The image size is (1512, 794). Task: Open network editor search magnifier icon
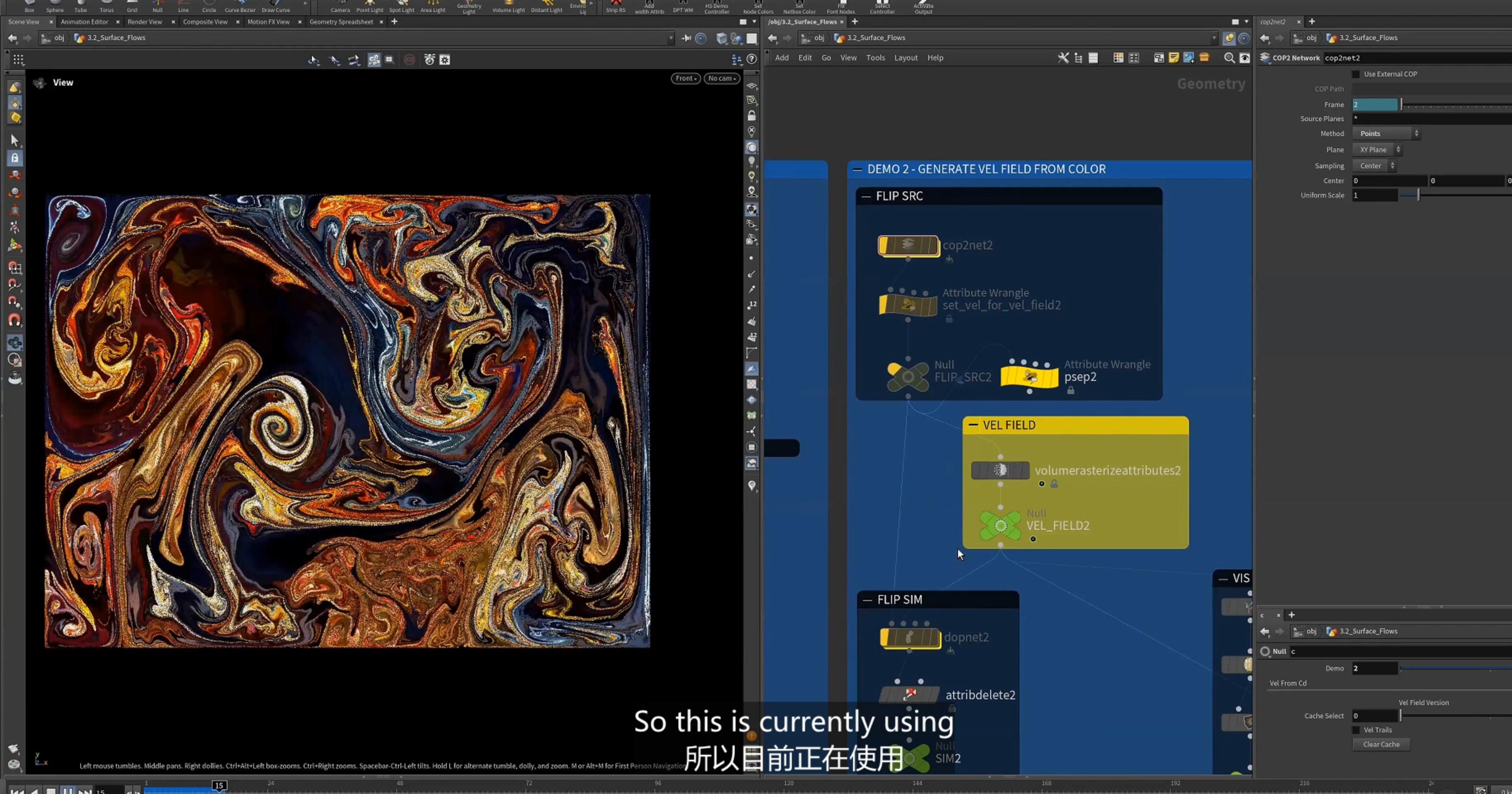1229,57
